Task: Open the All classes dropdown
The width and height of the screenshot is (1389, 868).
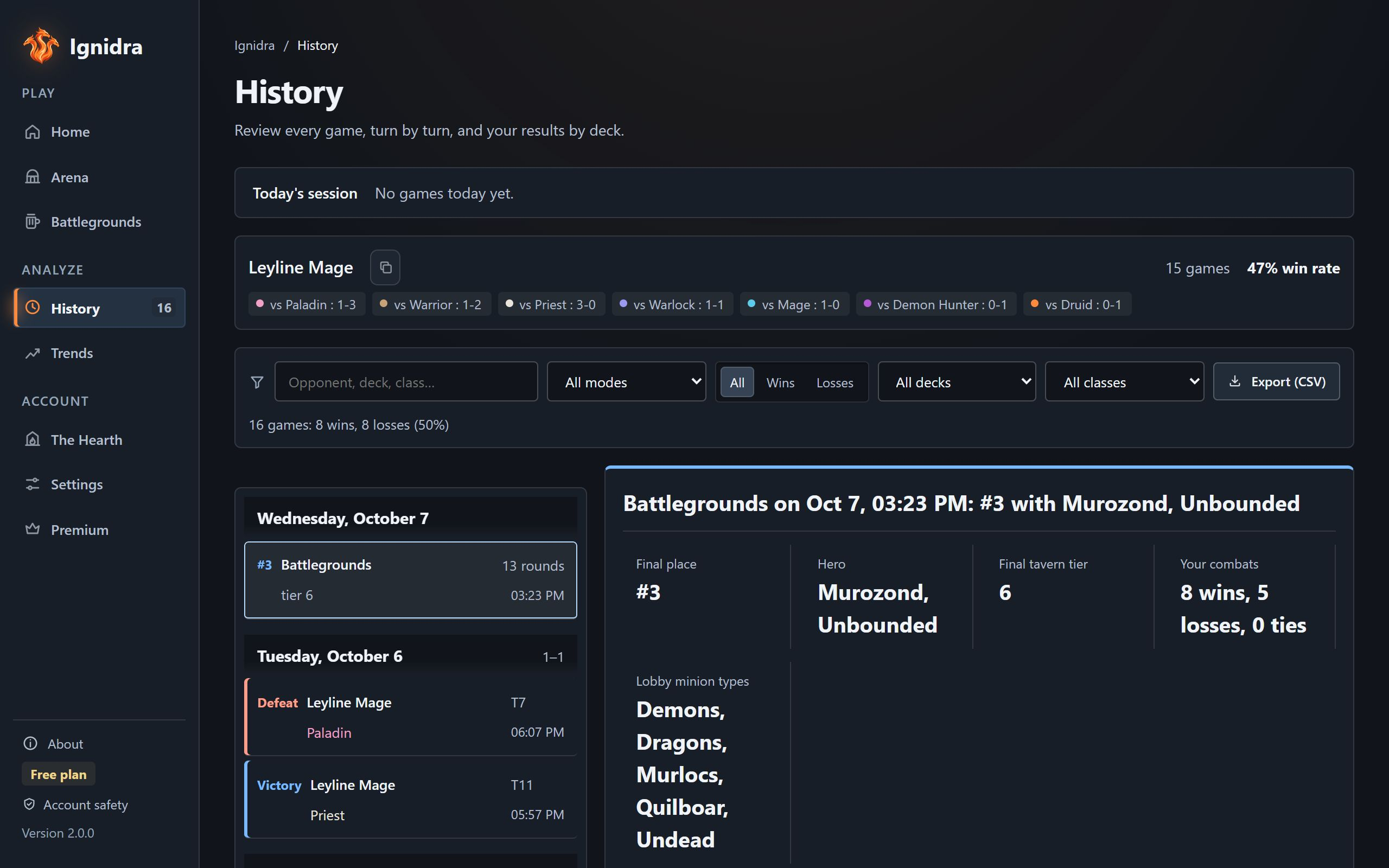Action: [x=1124, y=382]
